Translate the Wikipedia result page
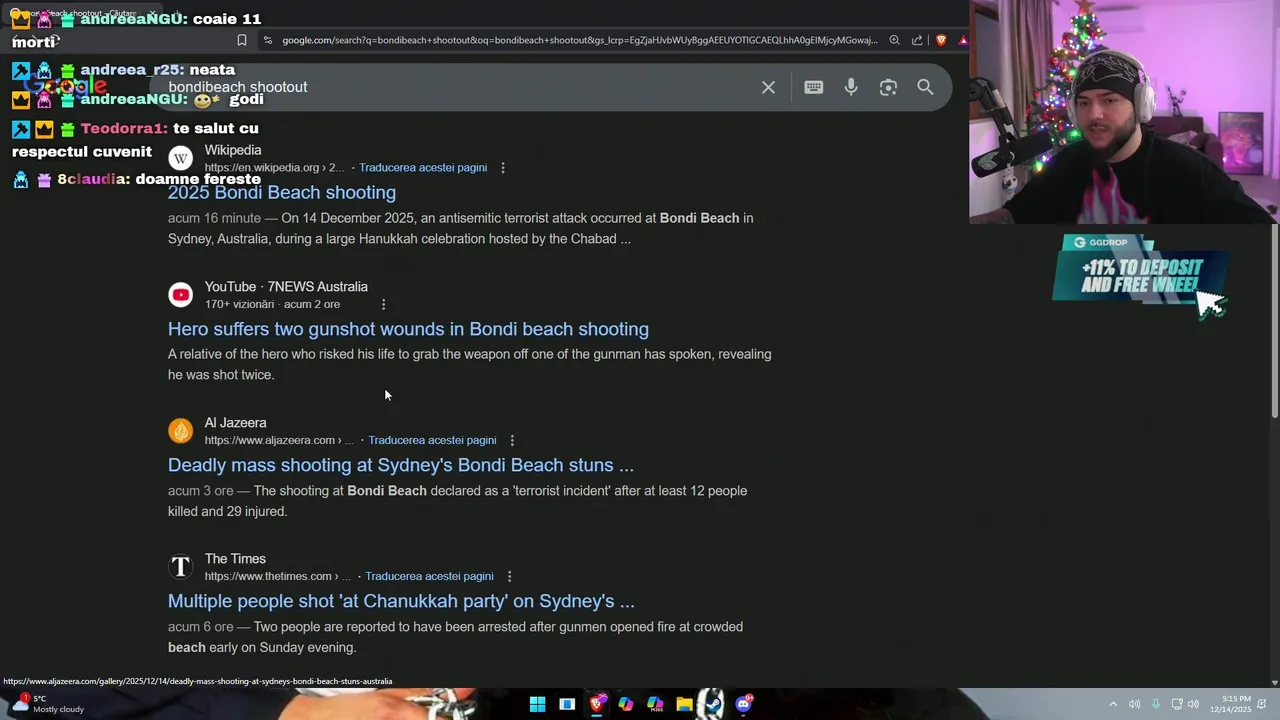The width and height of the screenshot is (1280, 720). (x=423, y=167)
